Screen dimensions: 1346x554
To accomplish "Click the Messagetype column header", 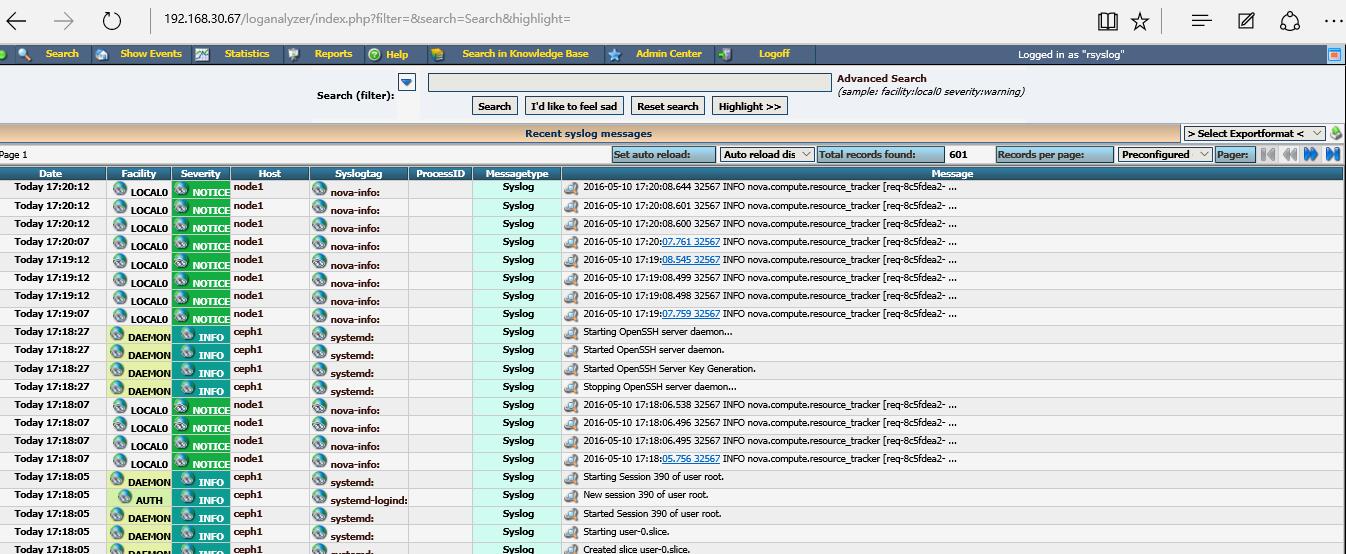I will click(517, 174).
